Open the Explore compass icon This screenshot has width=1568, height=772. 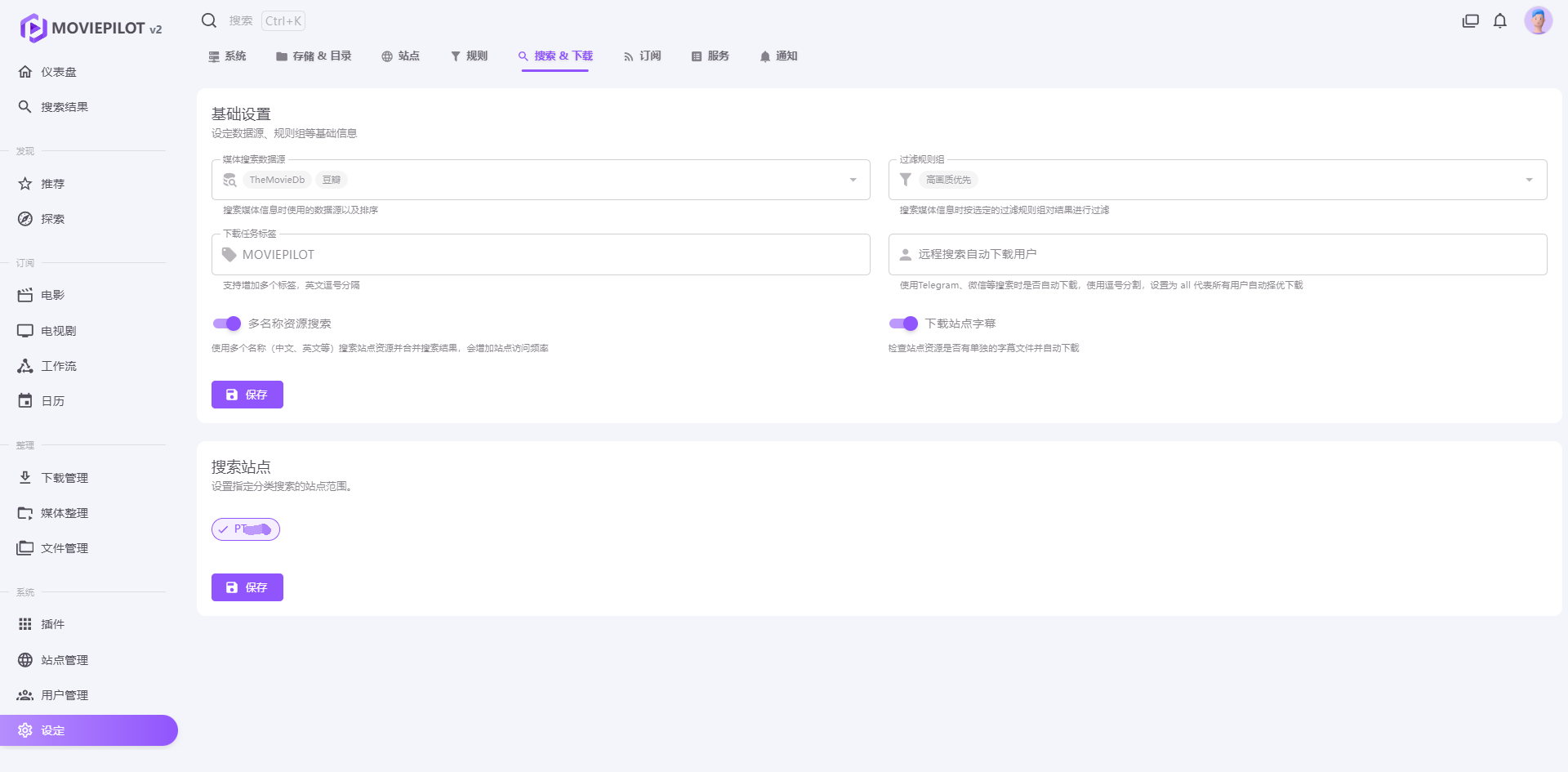coord(25,219)
